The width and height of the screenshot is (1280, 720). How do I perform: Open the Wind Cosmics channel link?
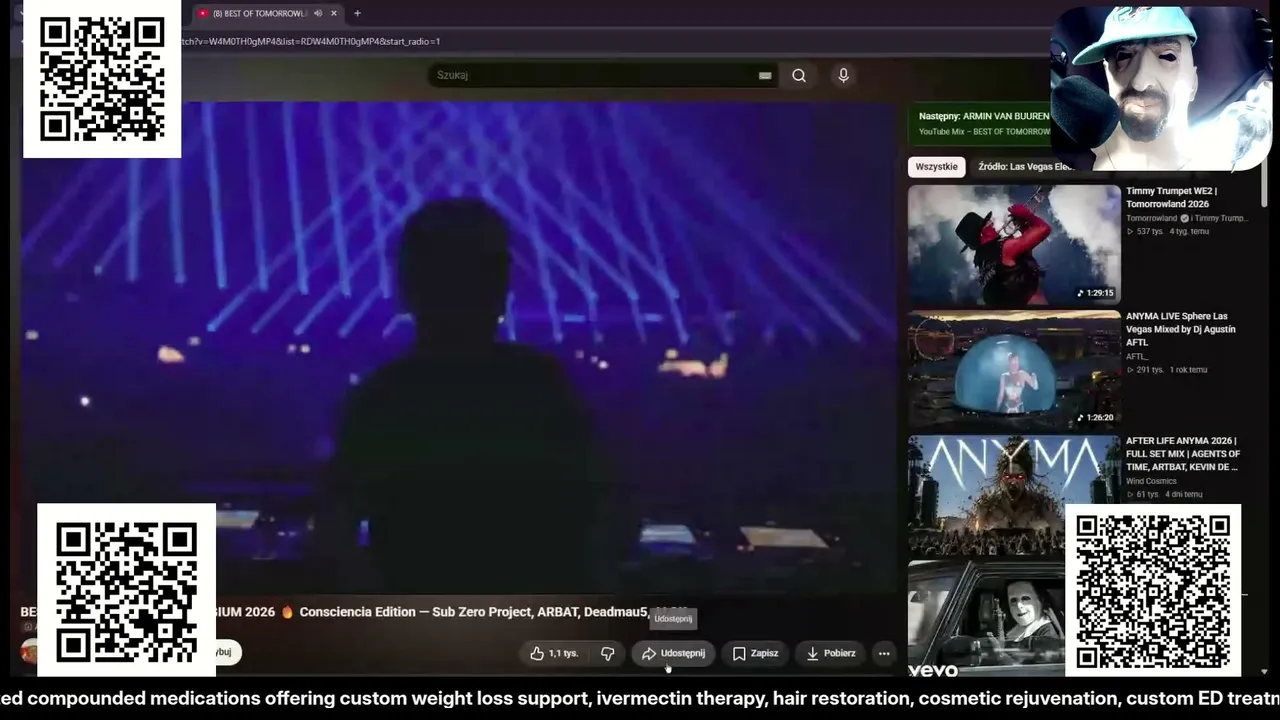tap(1151, 481)
